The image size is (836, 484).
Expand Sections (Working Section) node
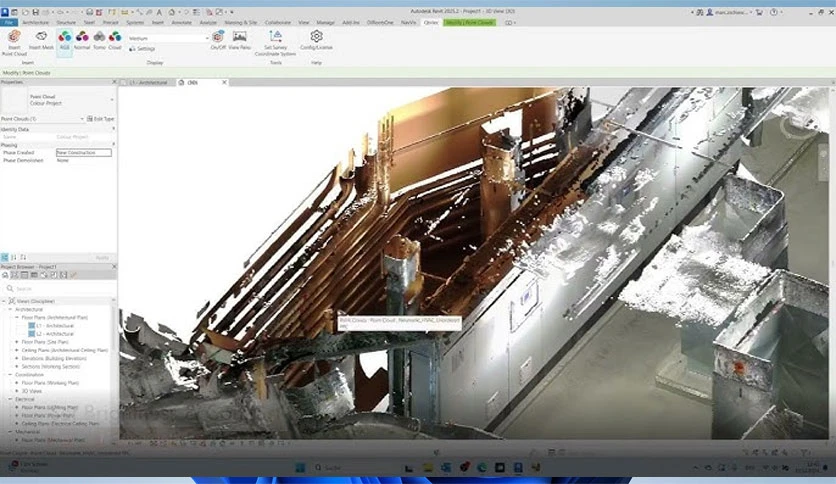[x=17, y=367]
